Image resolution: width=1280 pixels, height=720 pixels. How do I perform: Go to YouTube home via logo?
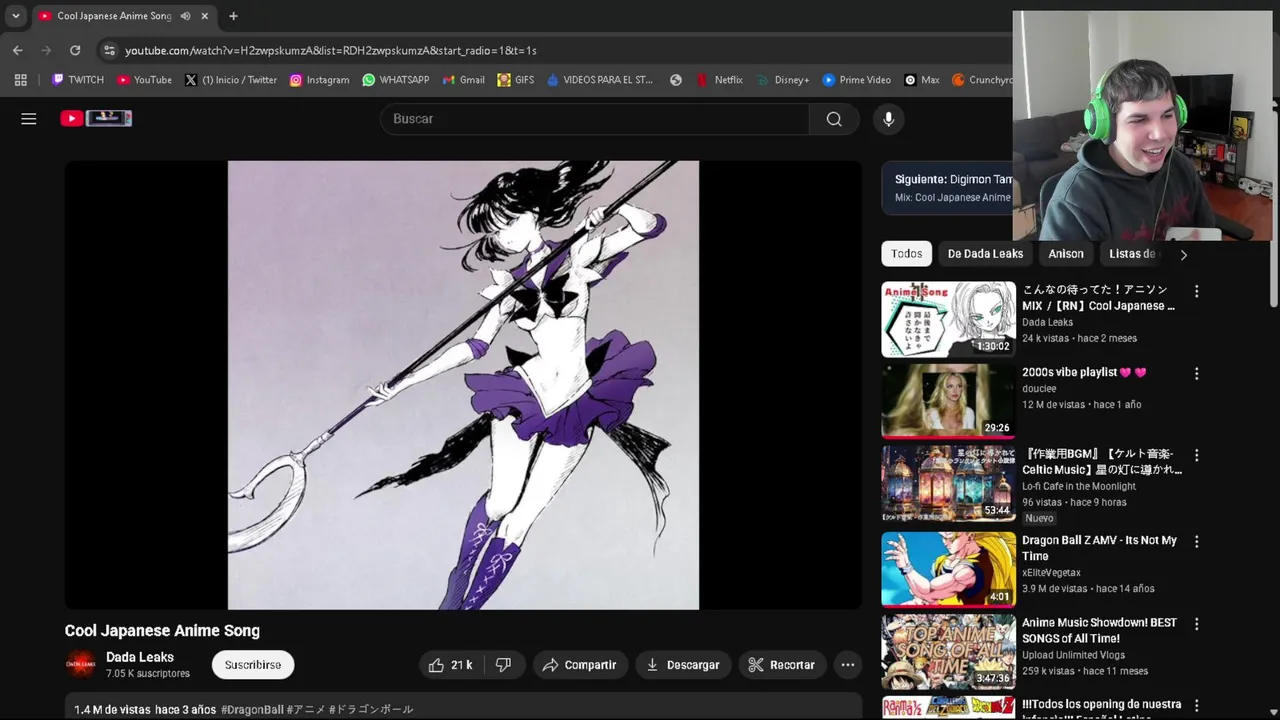pos(96,118)
